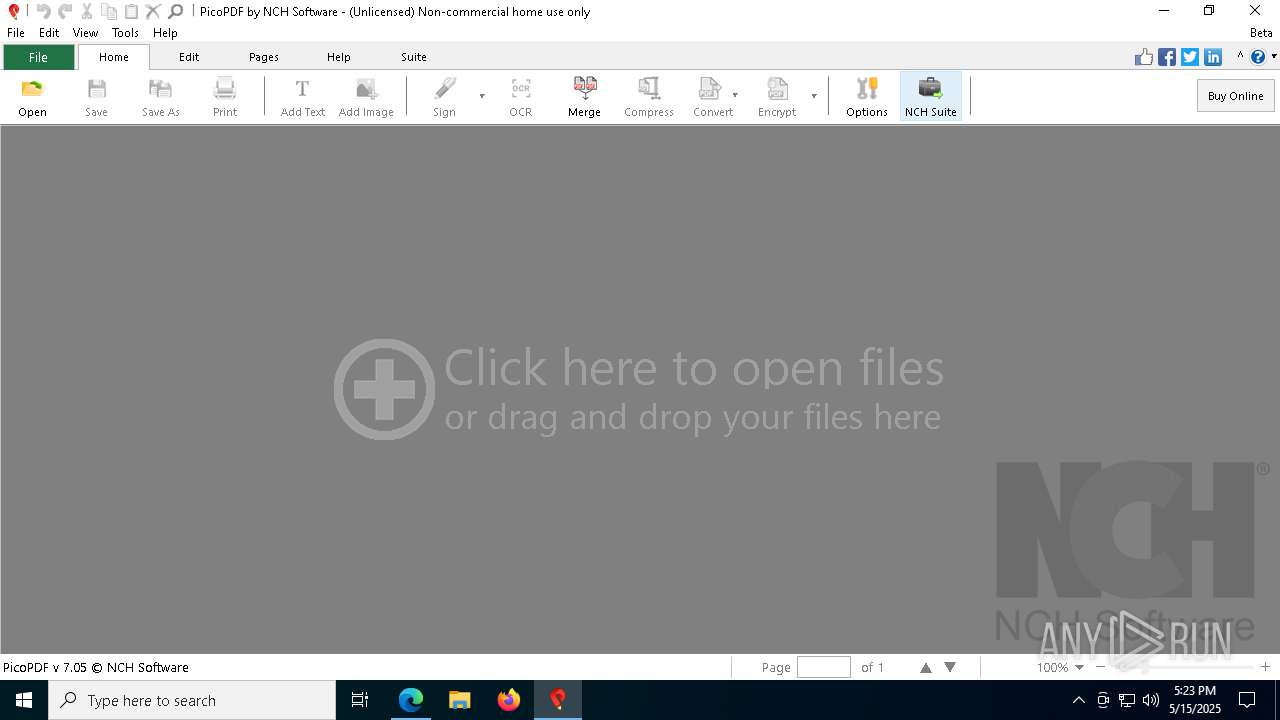The width and height of the screenshot is (1280, 720).
Task: Show hidden system tray icons
Action: 1078,700
